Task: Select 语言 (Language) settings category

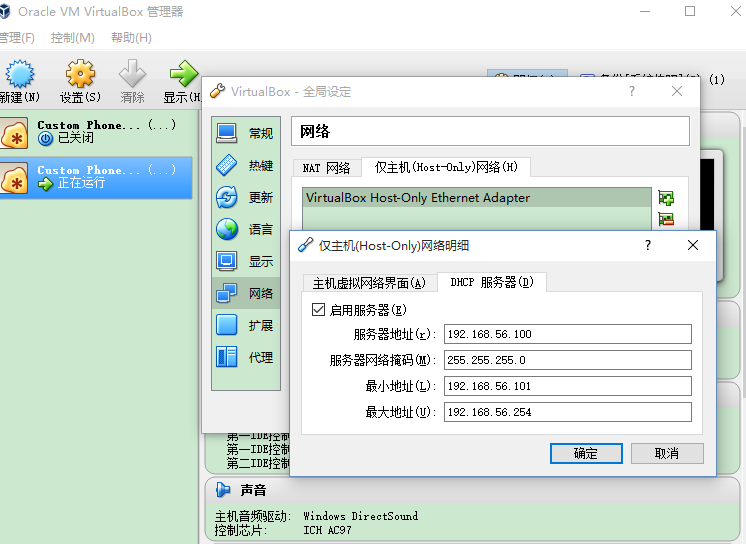Action: tap(246, 229)
